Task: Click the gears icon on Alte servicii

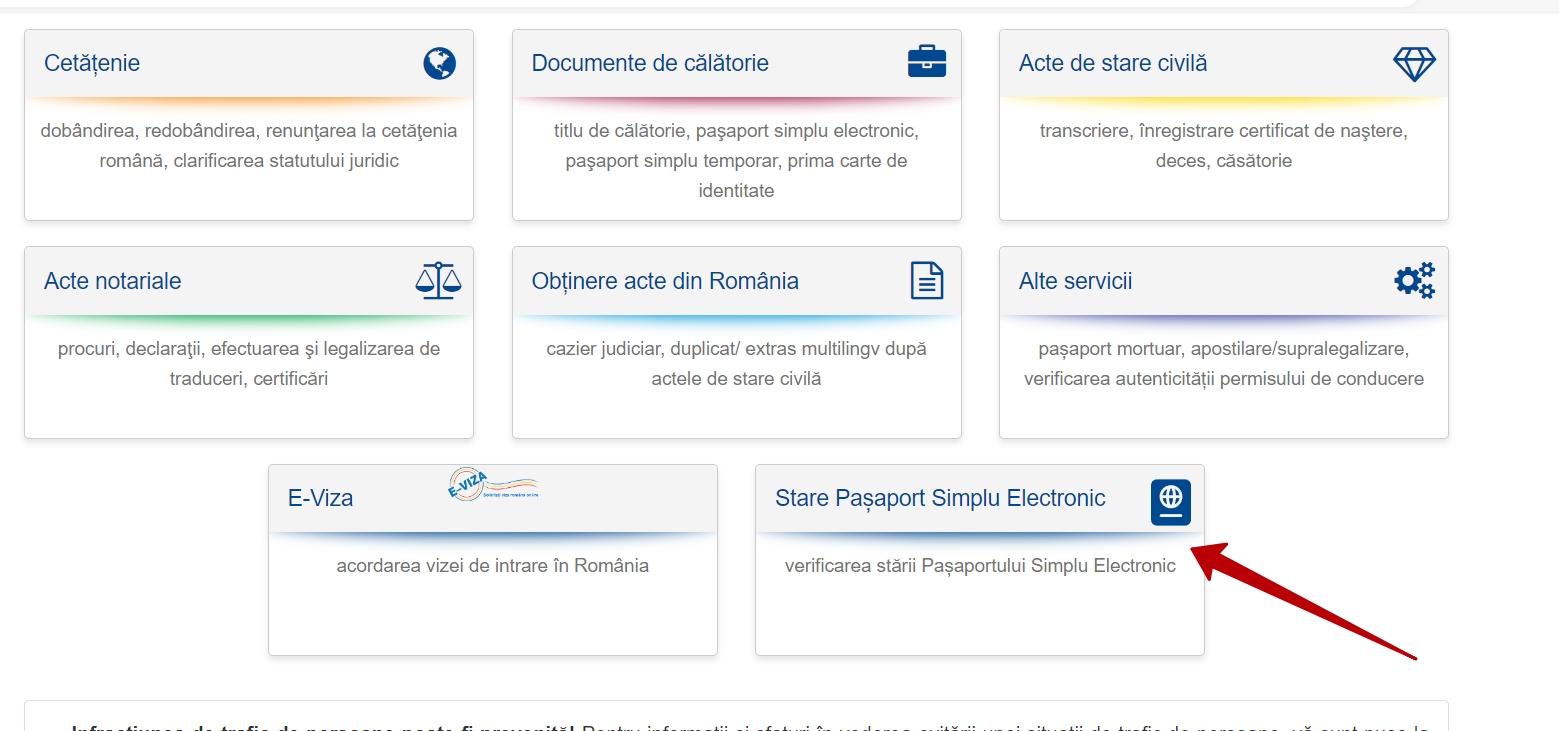Action: (x=1414, y=281)
